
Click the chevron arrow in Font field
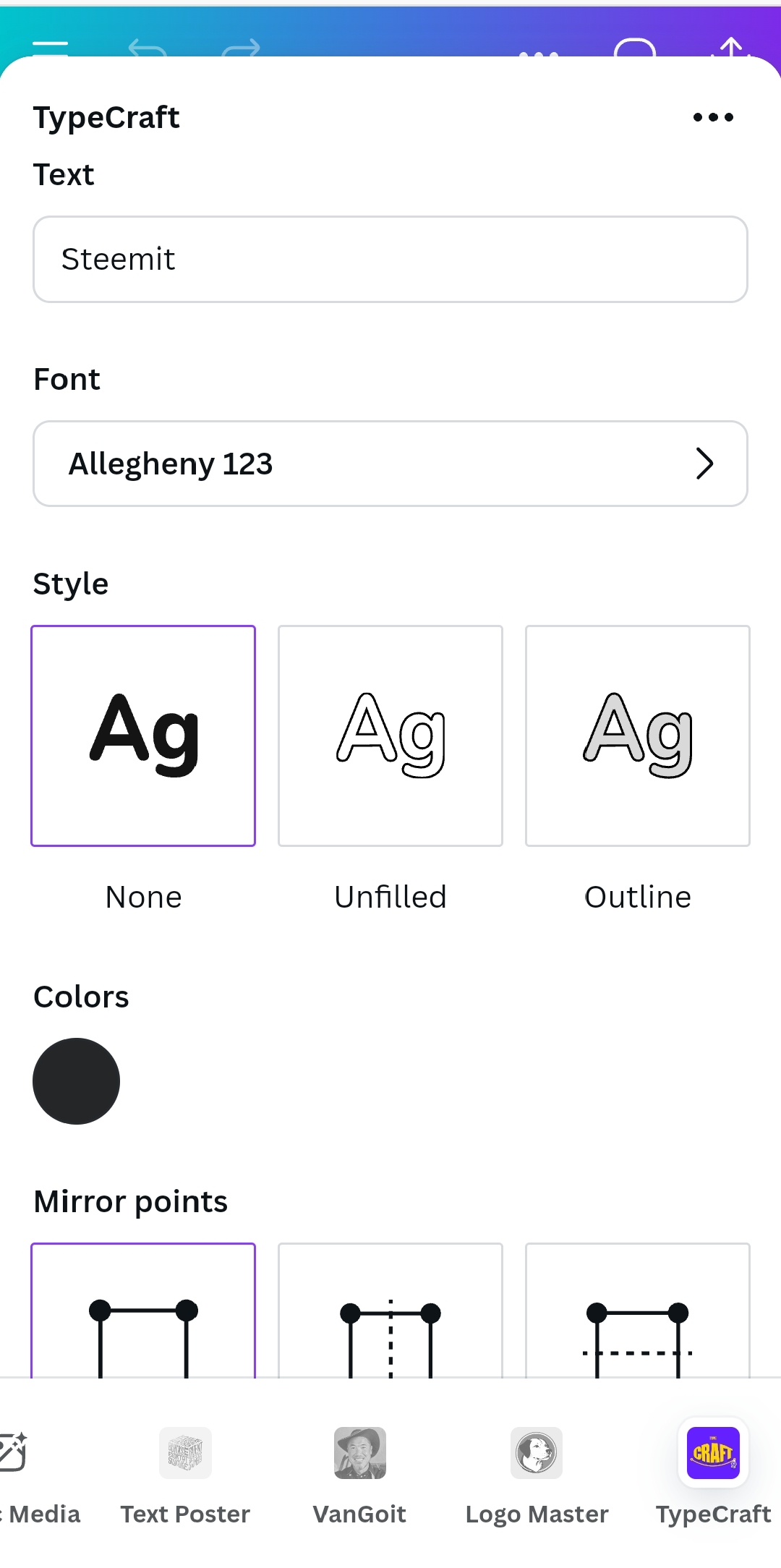point(705,464)
